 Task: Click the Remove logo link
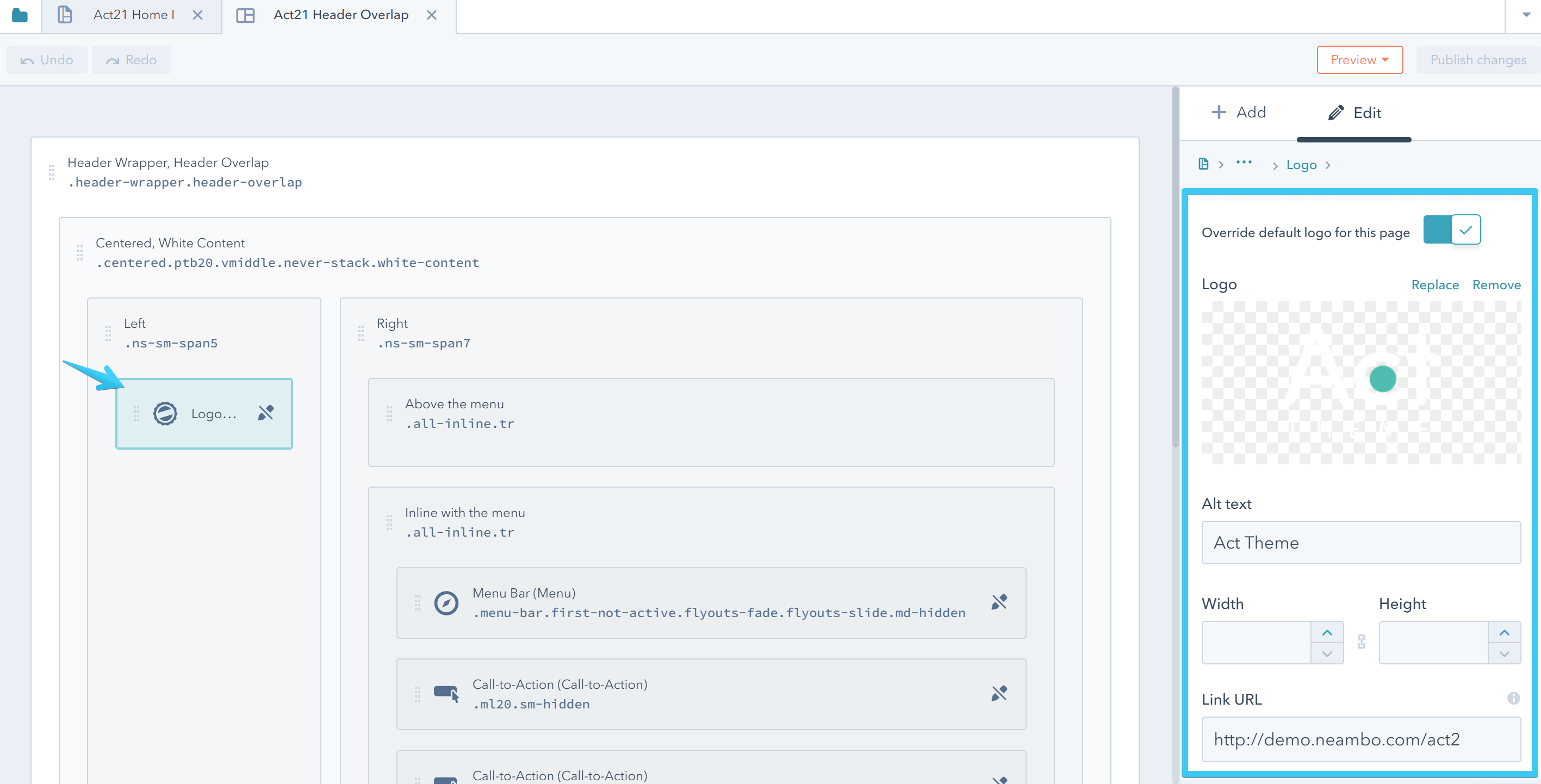1496,285
